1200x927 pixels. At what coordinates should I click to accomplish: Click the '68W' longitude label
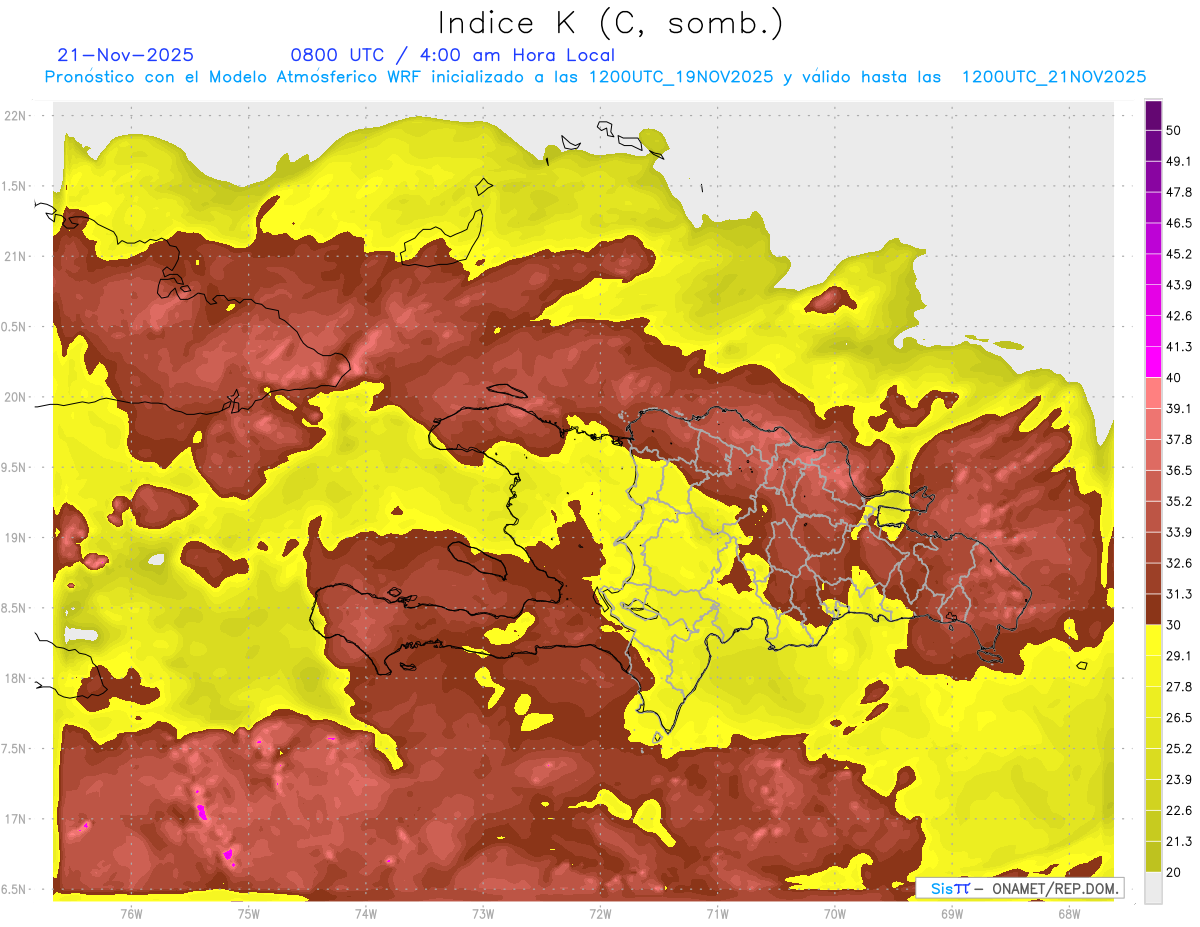pyautogui.click(x=1069, y=914)
